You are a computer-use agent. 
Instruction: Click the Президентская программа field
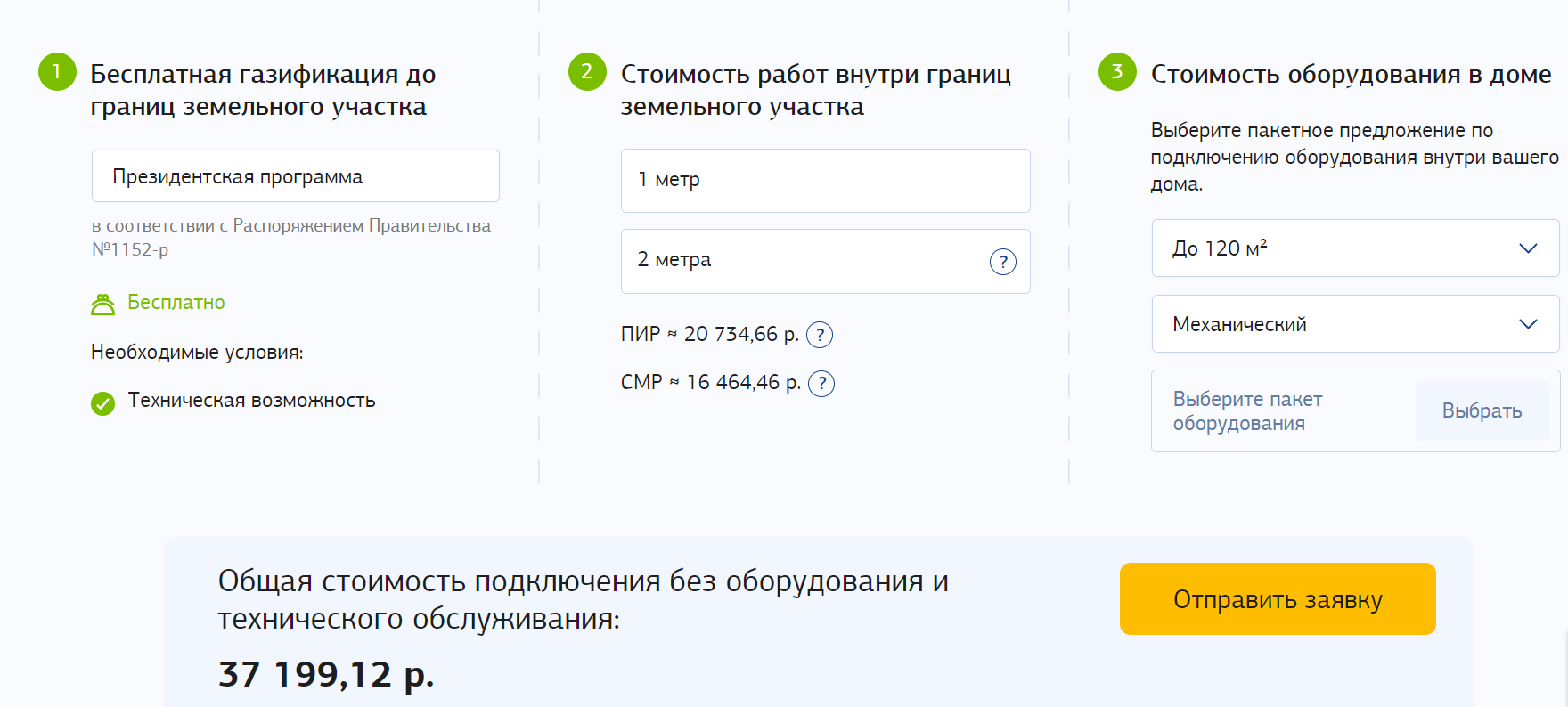point(295,176)
